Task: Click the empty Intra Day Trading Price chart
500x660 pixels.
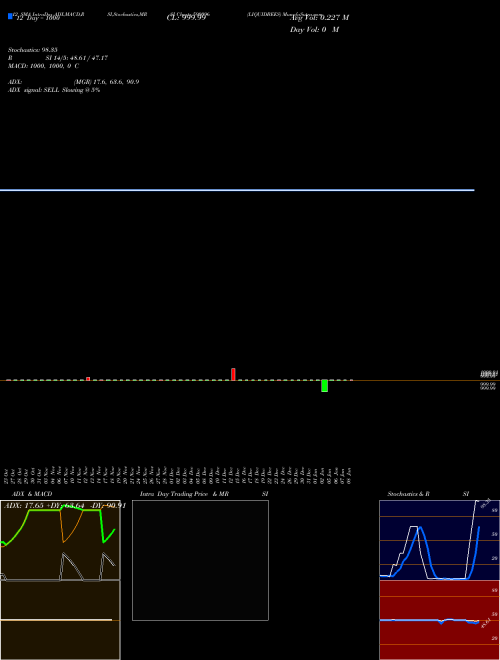Action: [200, 560]
